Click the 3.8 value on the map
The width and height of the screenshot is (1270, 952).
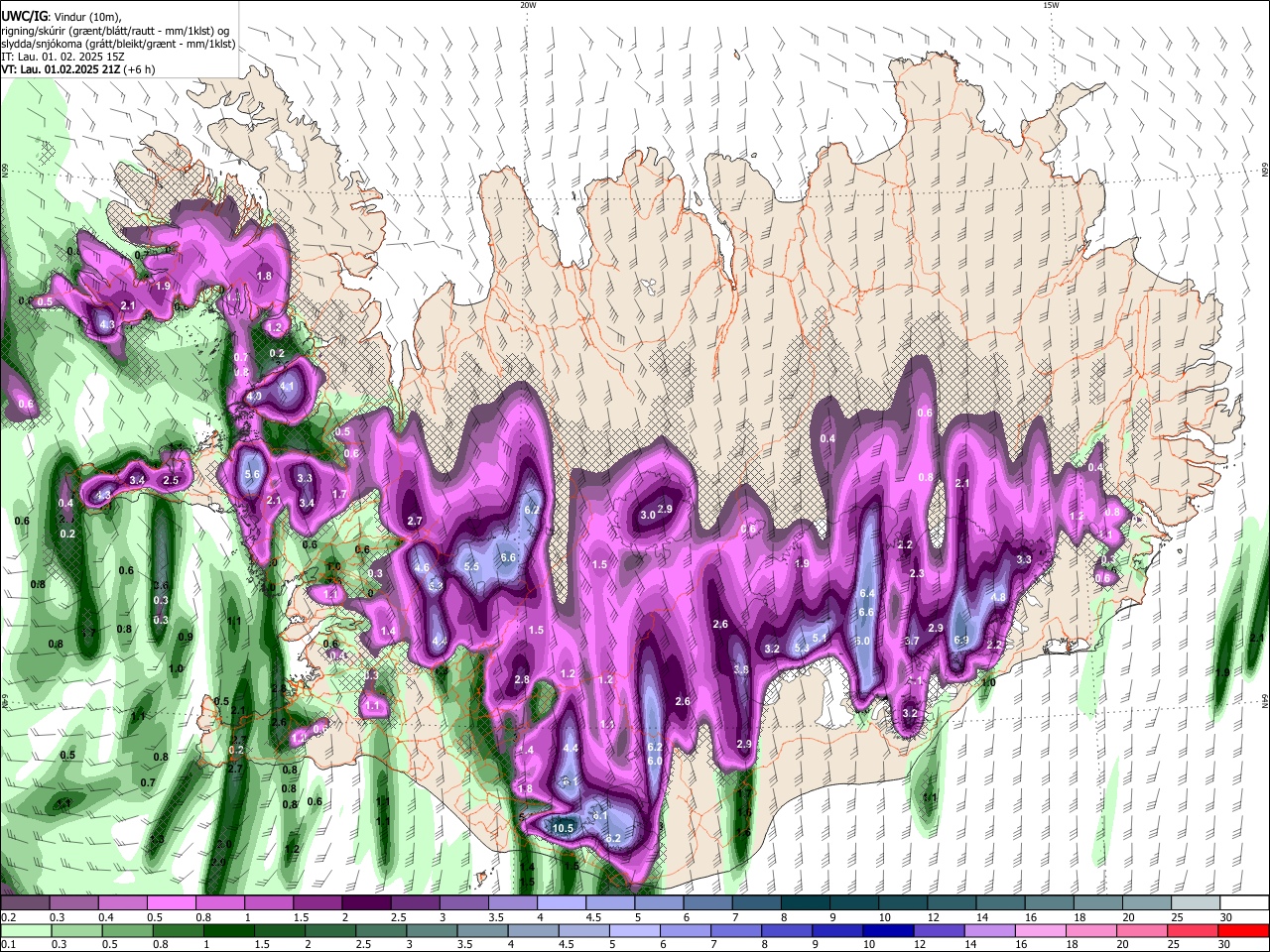(741, 670)
